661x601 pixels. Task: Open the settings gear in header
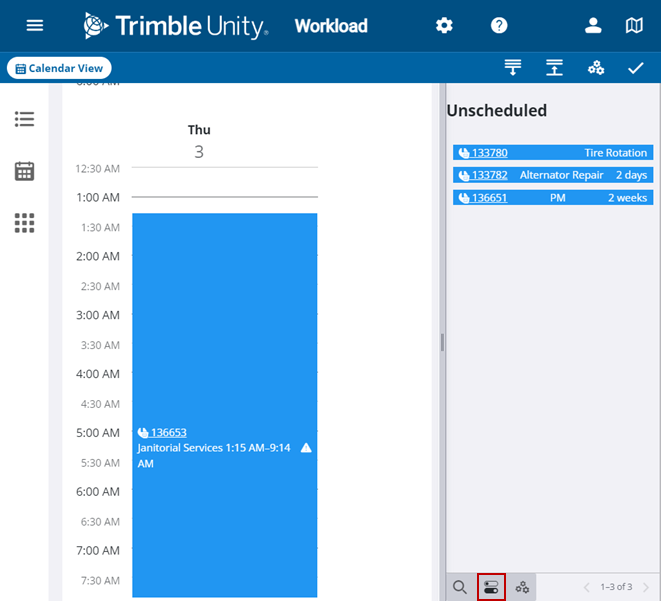[x=444, y=25]
